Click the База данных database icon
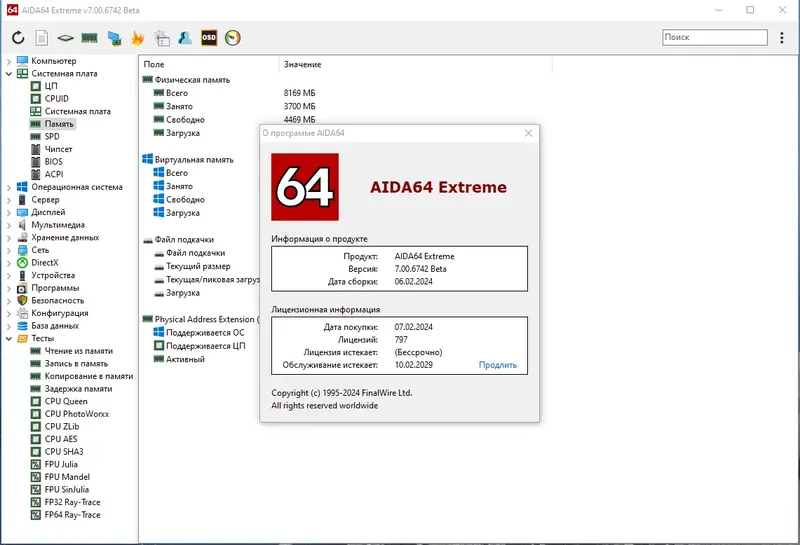The image size is (800, 545). pos(22,326)
